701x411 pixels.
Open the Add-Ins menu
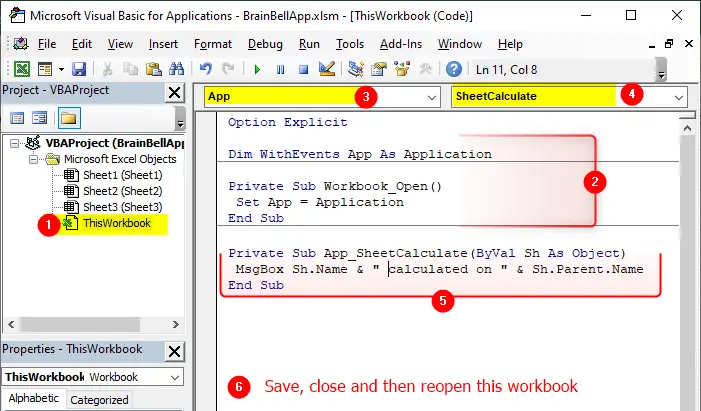point(401,44)
